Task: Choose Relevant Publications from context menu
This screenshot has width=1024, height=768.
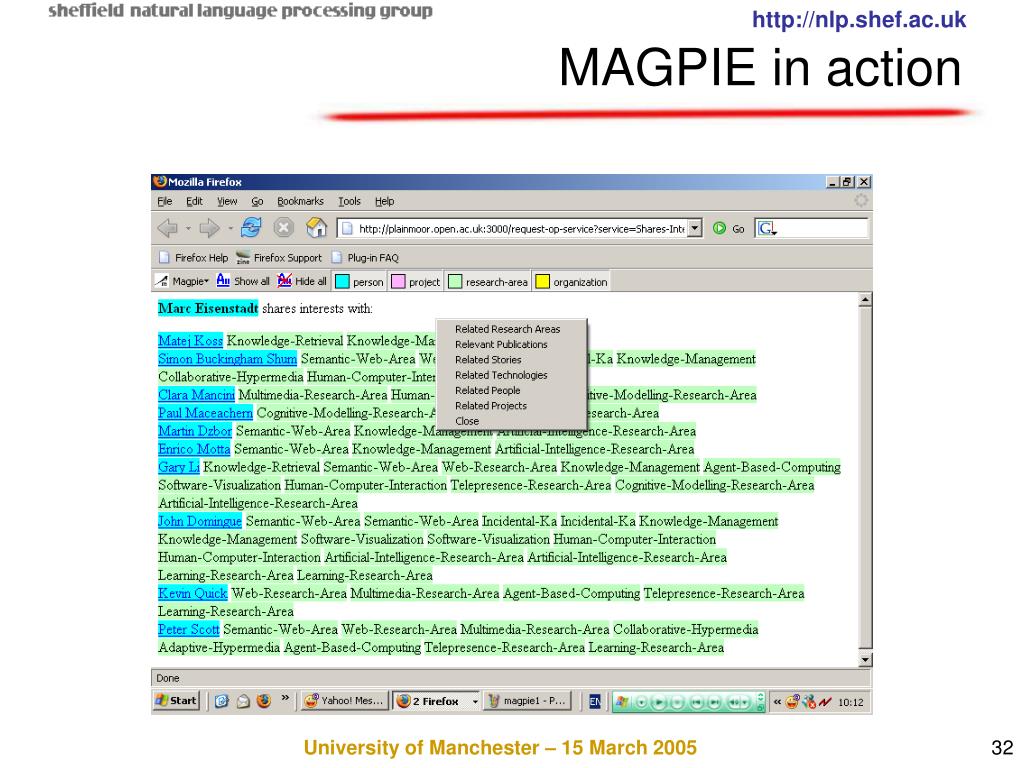Action: point(501,344)
